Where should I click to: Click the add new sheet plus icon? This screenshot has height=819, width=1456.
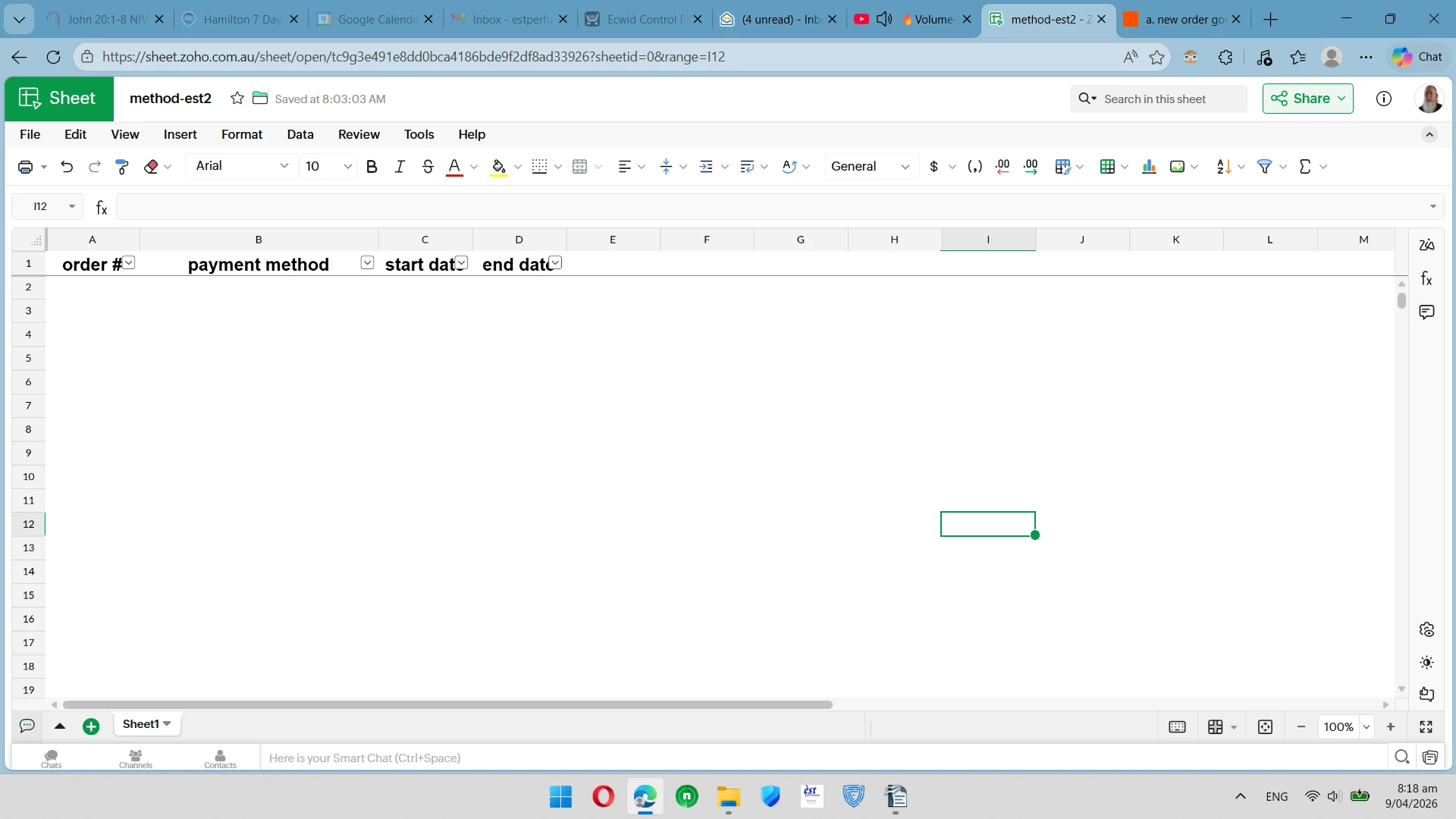[x=91, y=726]
